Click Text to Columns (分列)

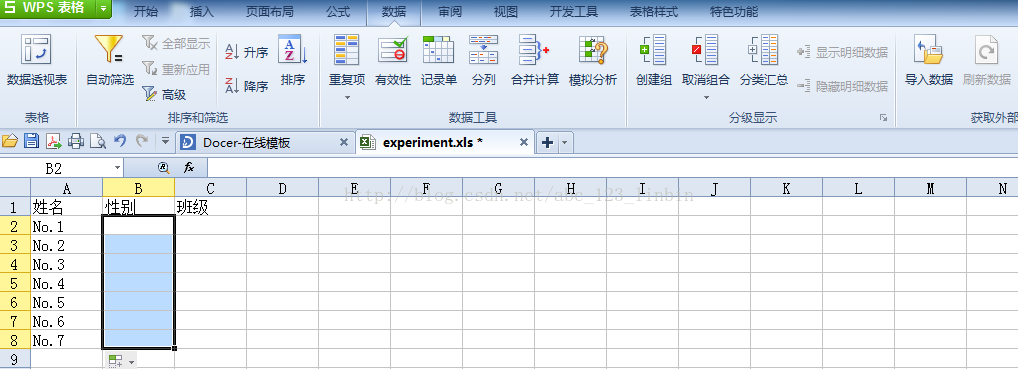click(483, 61)
